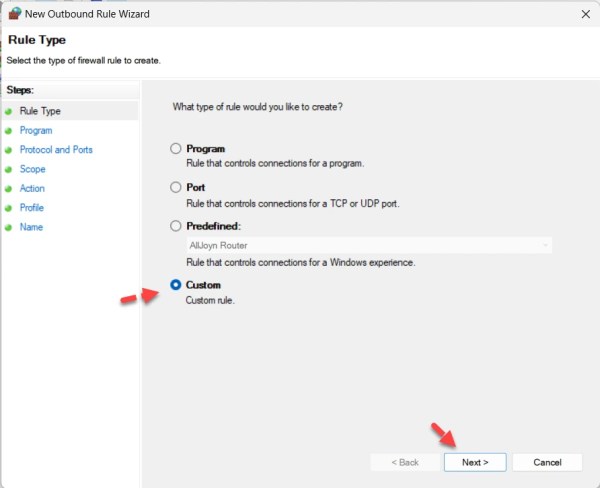Jump to the Program step

point(36,130)
